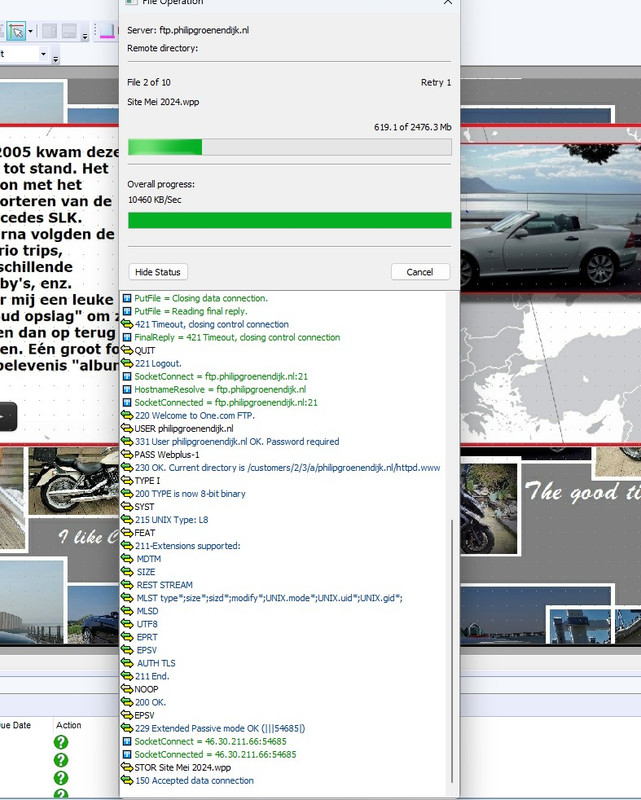Click the arrow icon beside SYST
This screenshot has width=641, height=800.
coord(127,507)
